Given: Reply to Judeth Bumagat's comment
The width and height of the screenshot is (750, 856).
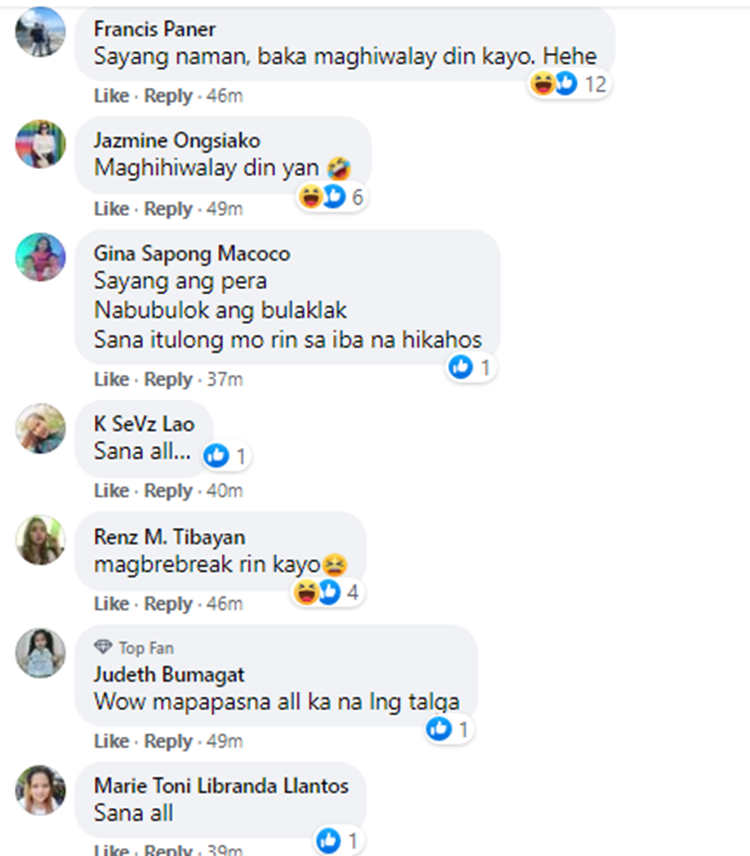Looking at the screenshot, I should [x=168, y=741].
